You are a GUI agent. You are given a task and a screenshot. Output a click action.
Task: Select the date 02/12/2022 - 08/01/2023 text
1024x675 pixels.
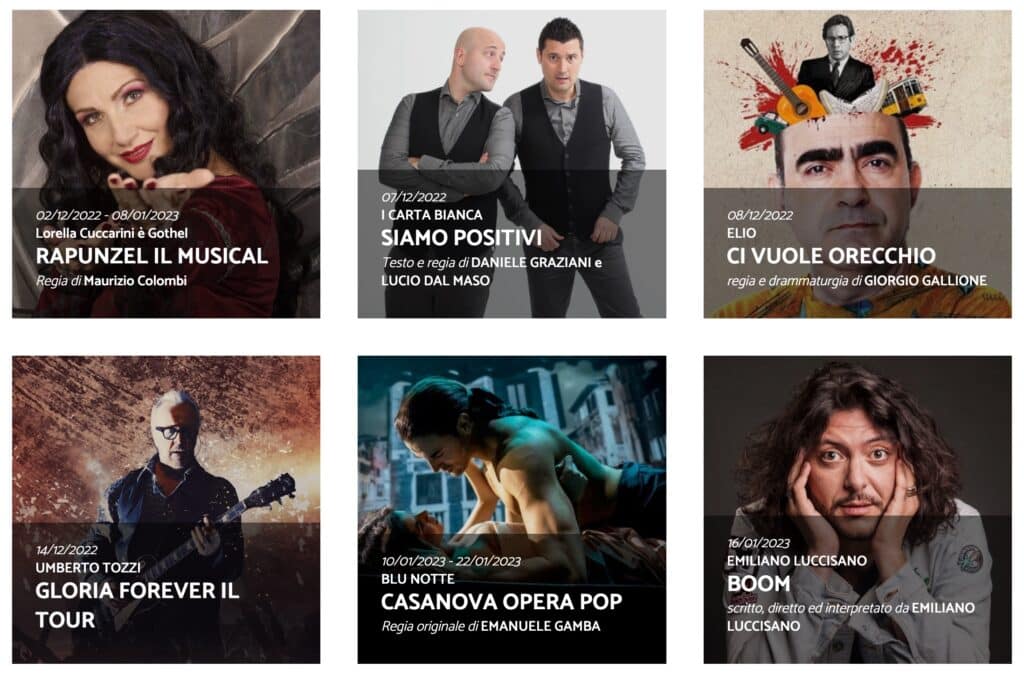coord(107,215)
